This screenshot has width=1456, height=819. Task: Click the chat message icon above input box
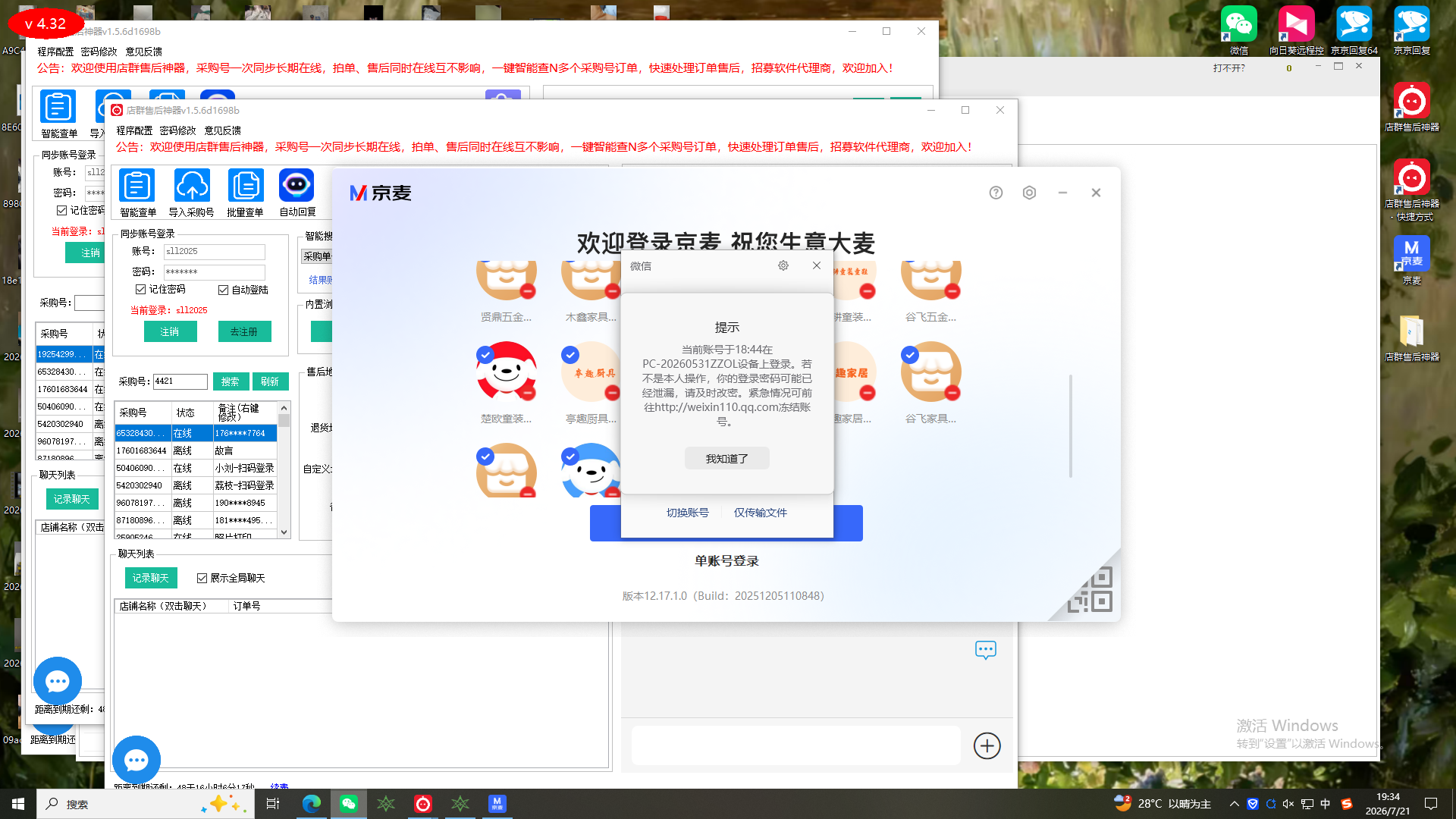click(986, 650)
